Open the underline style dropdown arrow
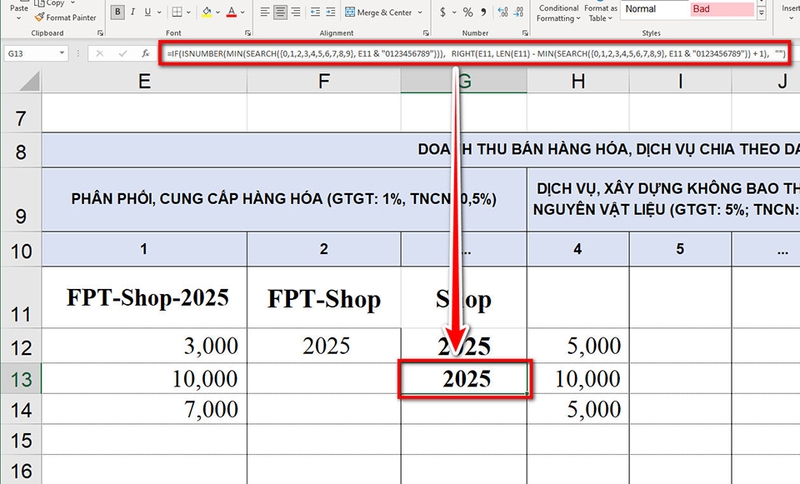 [159, 12]
